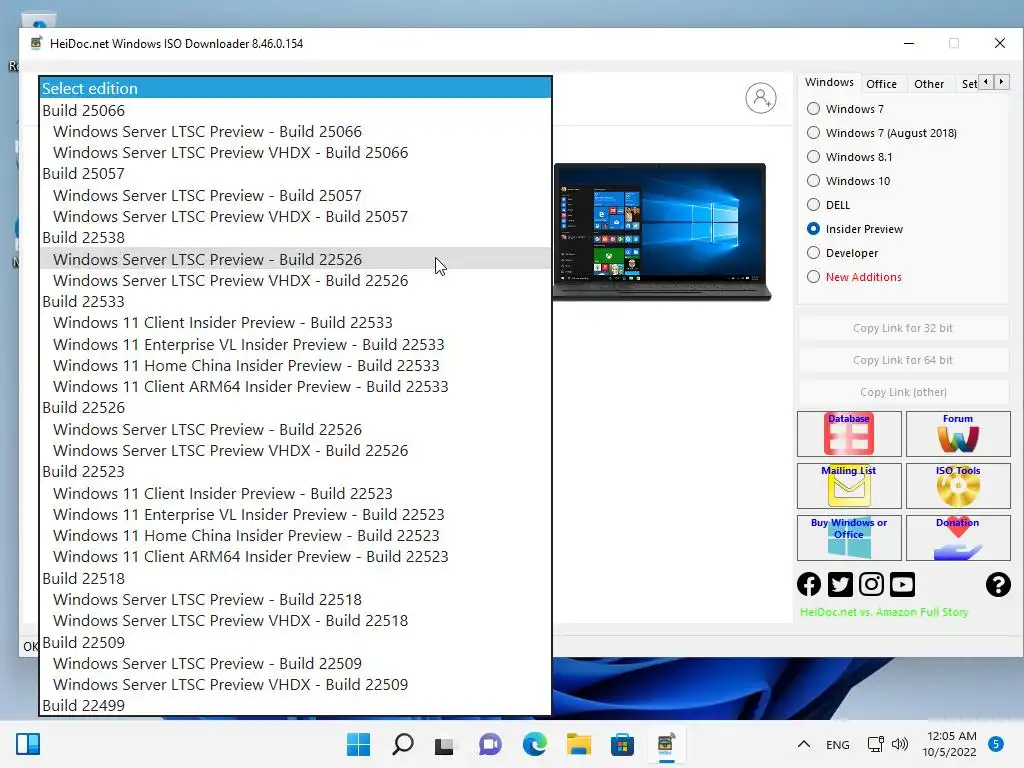The image size is (1024, 768).
Task: Open the Database icon tile
Action: [849, 434]
